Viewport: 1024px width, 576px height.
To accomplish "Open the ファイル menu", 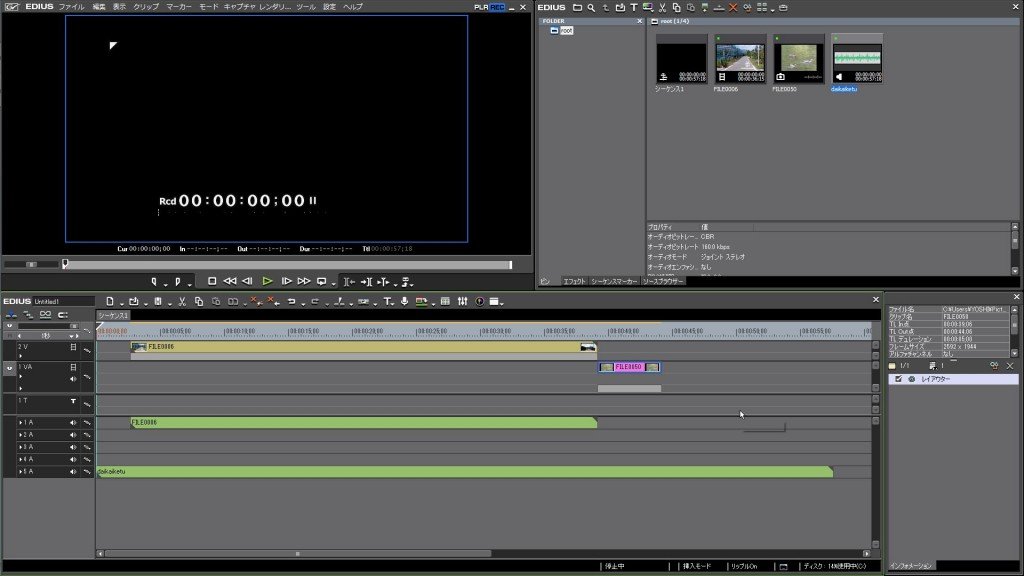I will pyautogui.click(x=72, y=7).
